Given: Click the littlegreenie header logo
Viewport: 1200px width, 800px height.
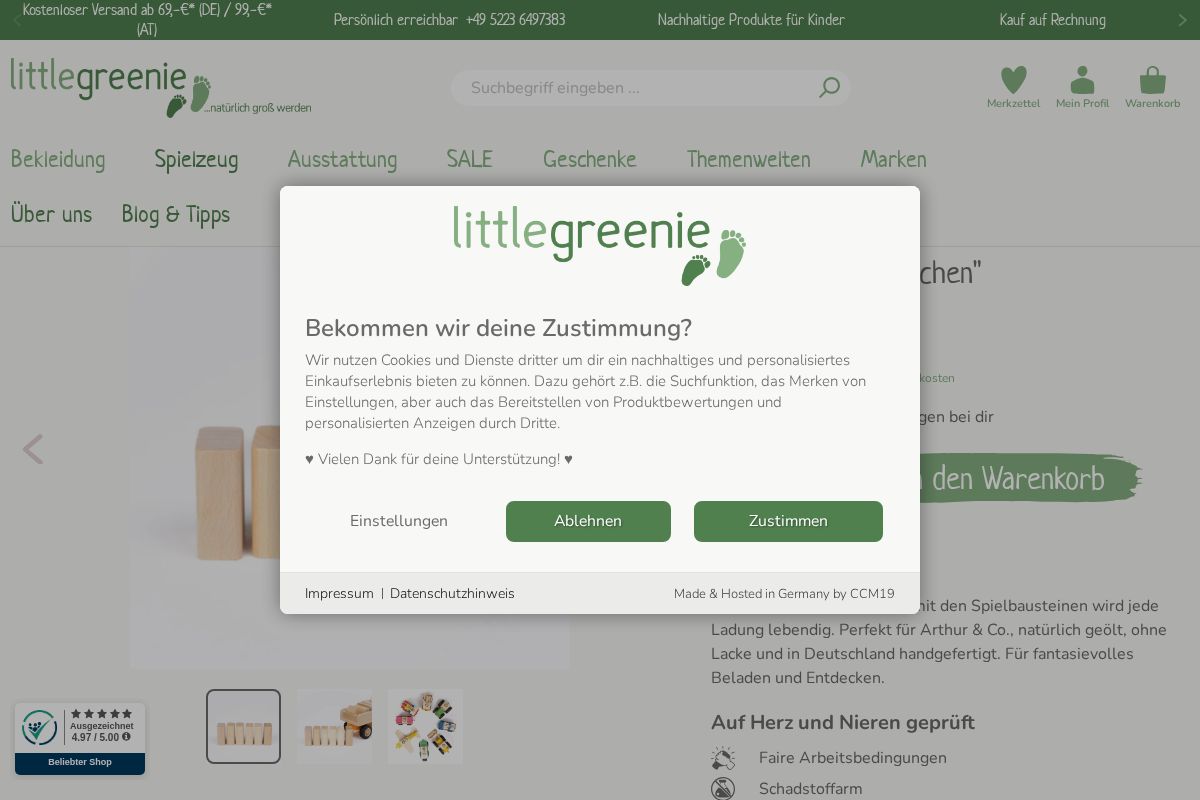Looking at the screenshot, I should (161, 88).
